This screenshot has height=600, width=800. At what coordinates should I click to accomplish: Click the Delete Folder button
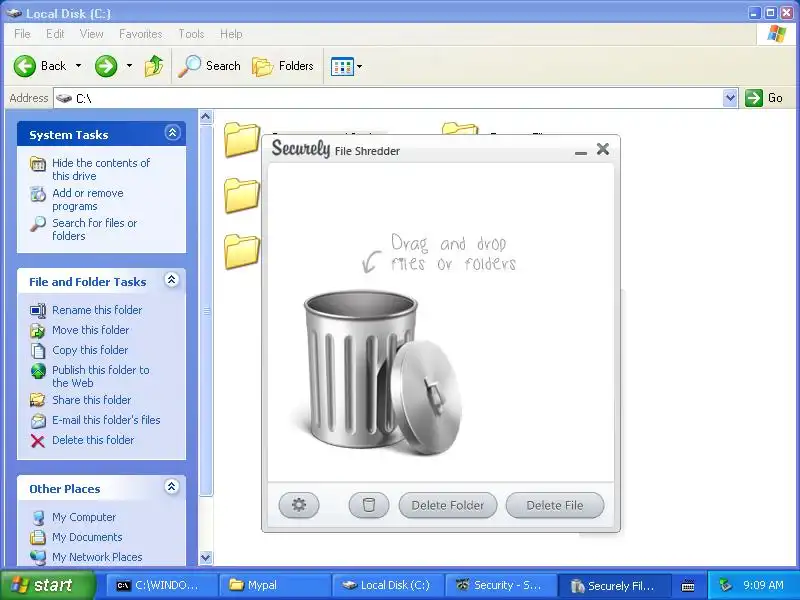pos(447,505)
